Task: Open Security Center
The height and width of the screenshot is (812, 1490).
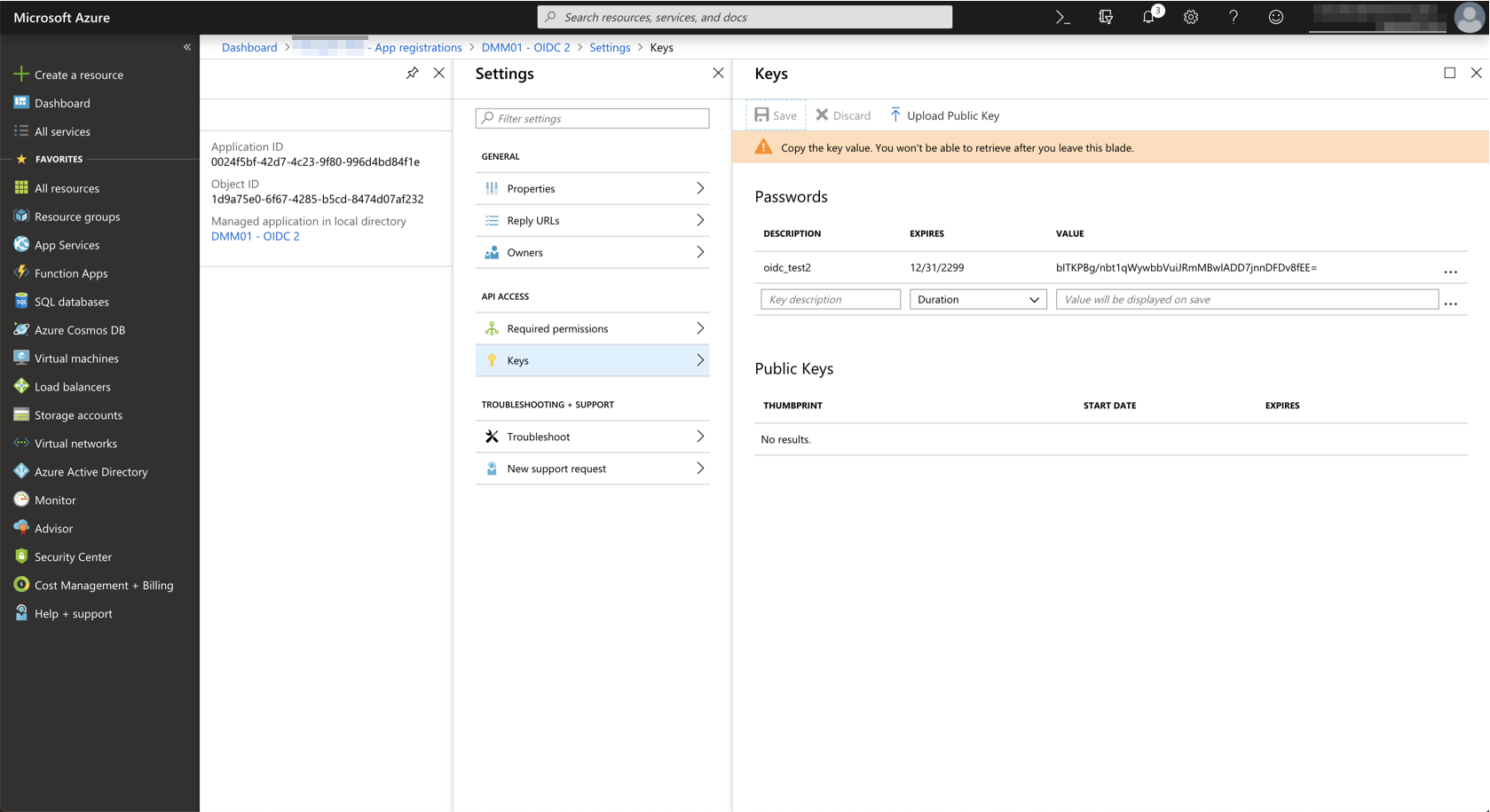Action: [72, 556]
